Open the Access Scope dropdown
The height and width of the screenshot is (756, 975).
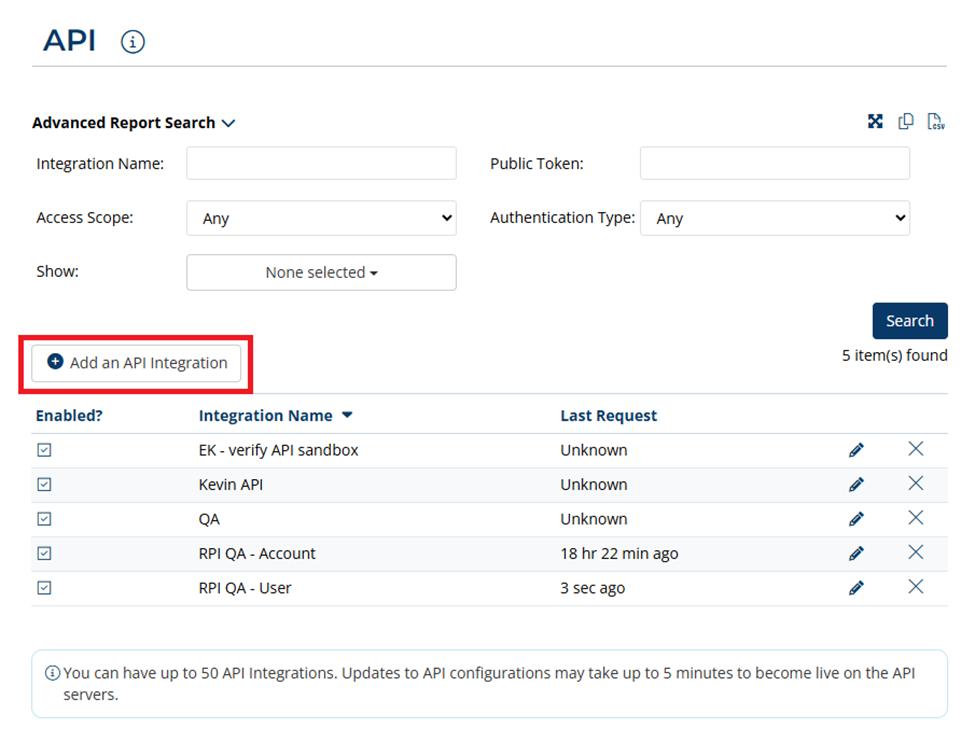pos(321,218)
